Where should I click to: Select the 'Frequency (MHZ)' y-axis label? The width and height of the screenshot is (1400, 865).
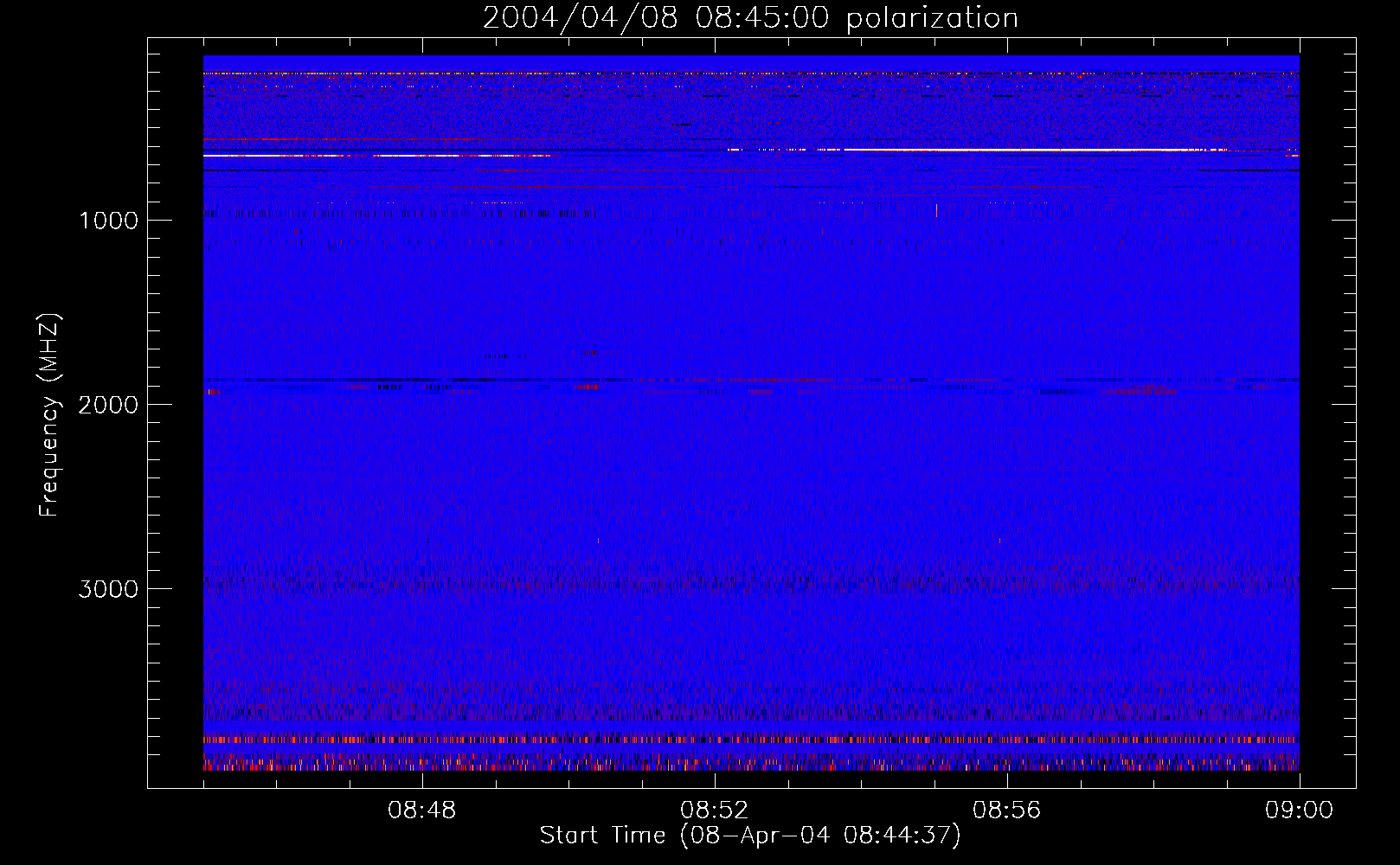click(48, 415)
